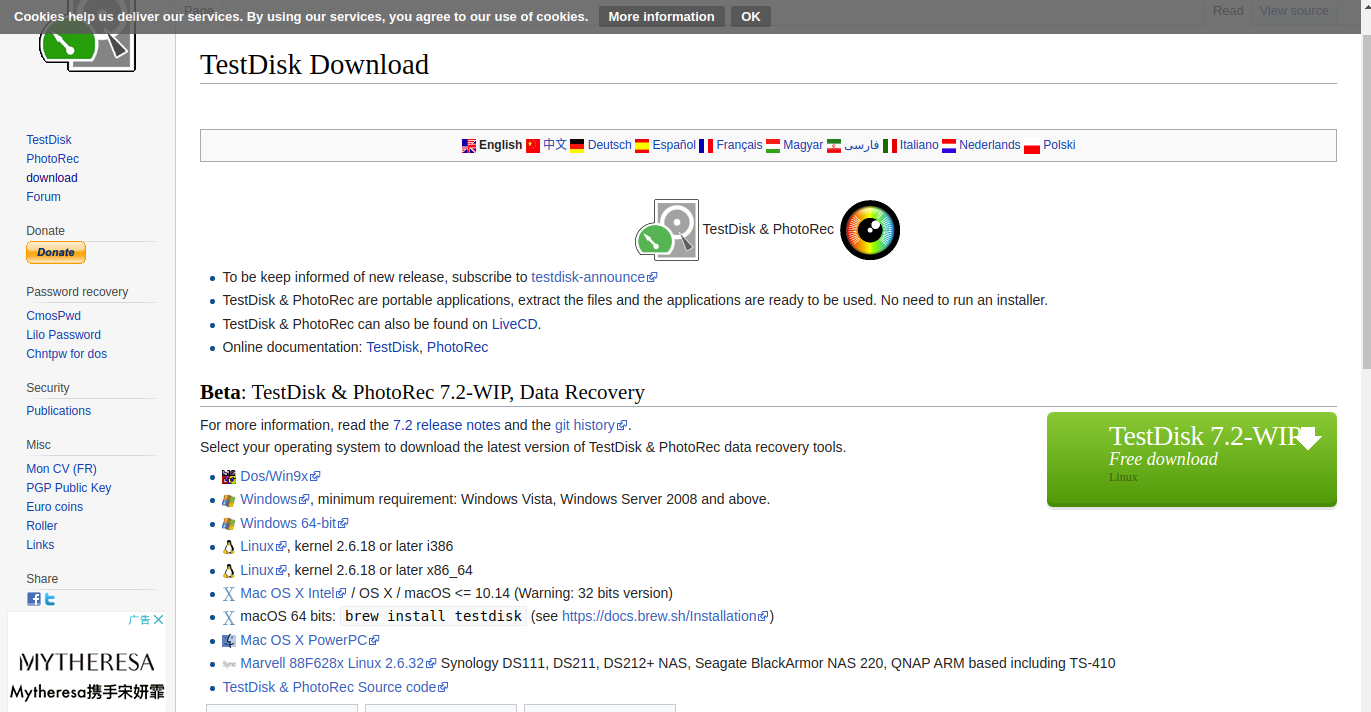Click the white arrow on the green download button
This screenshot has width=1371, height=712.
(x=1308, y=438)
